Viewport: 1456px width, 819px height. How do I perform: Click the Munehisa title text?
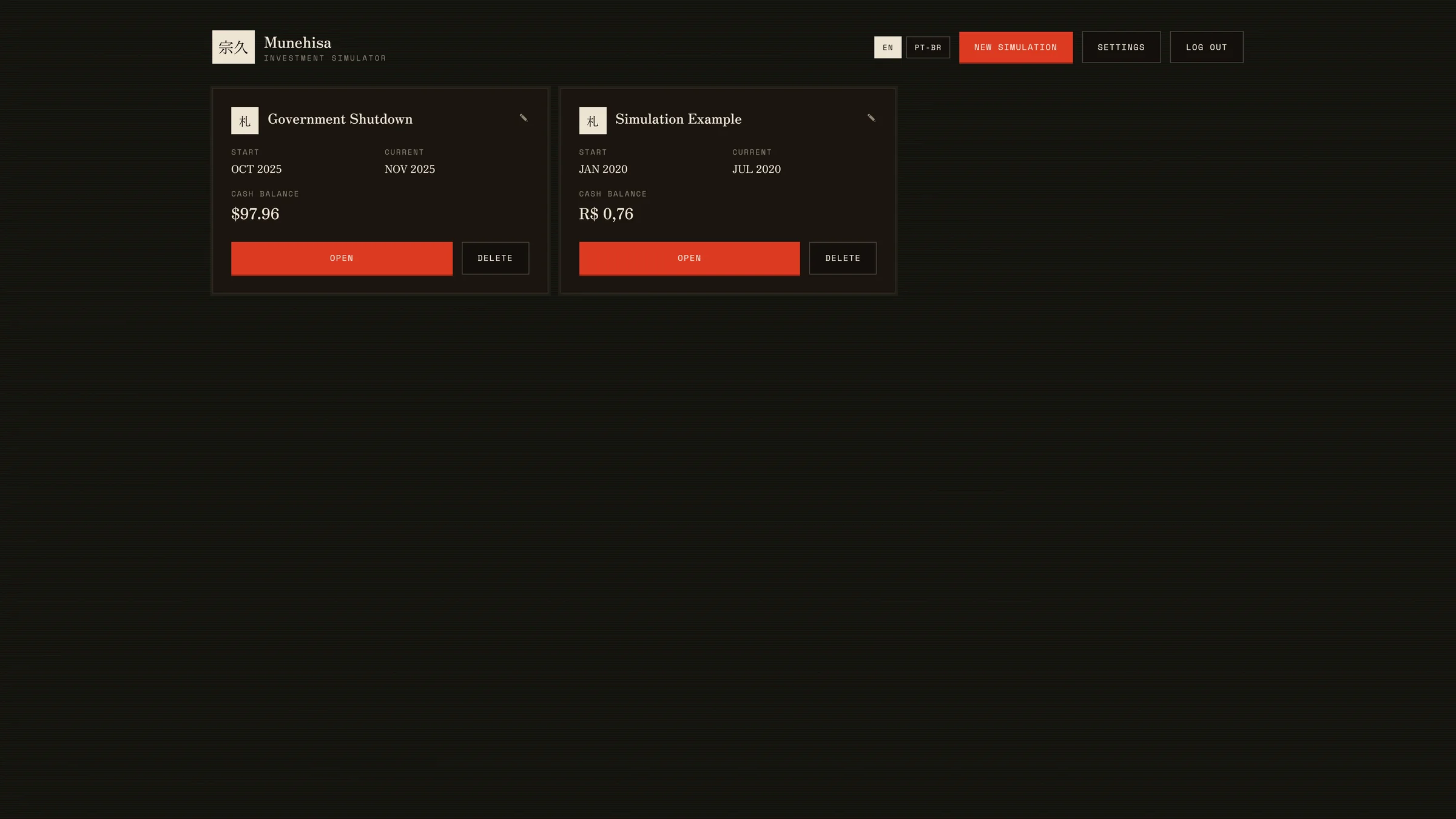click(x=297, y=42)
